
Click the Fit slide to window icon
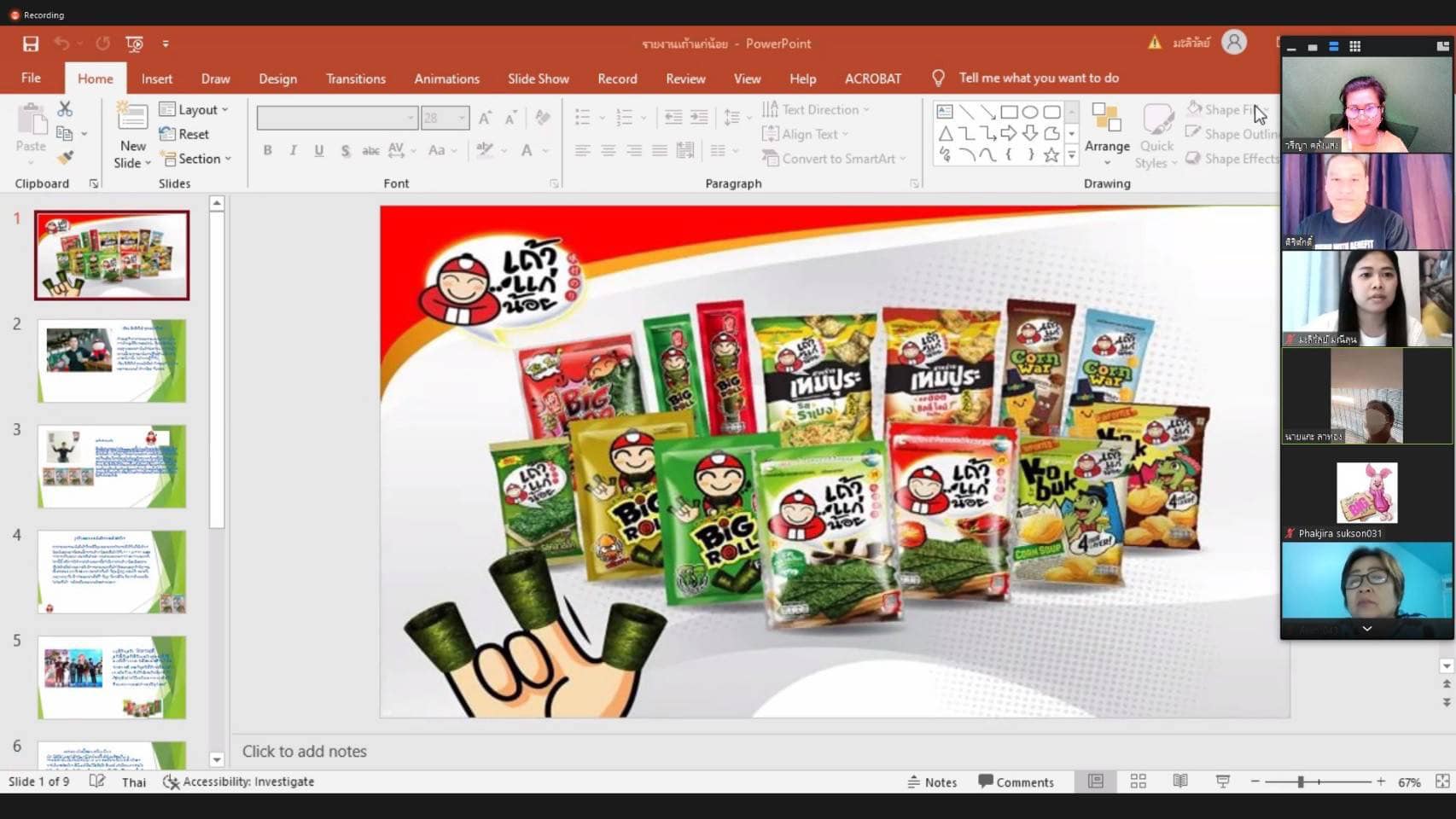pos(1442,781)
